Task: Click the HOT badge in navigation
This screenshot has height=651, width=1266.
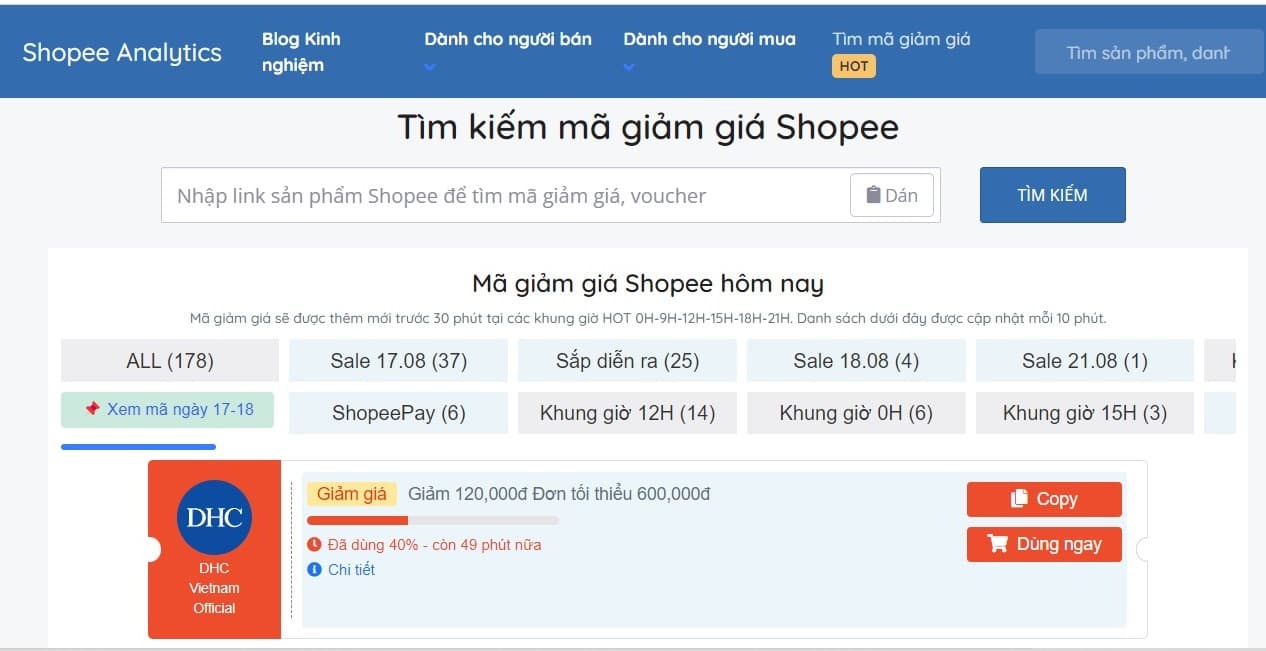Action: (853, 66)
